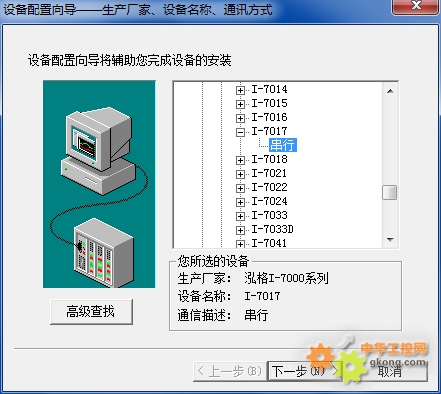Expand the I-7021 tree node
Screen dimensions: 441x394
[x=240, y=174]
